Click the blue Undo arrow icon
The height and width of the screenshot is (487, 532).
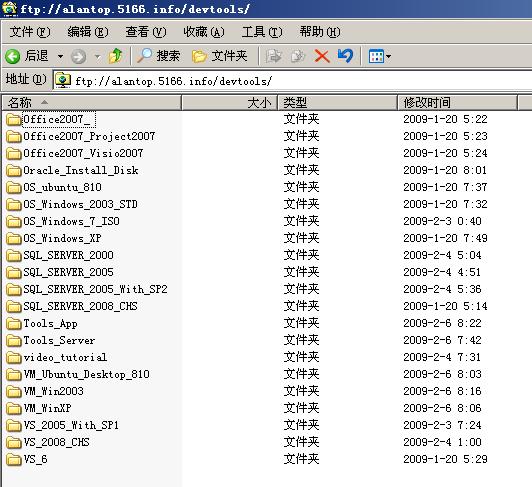tap(345, 56)
